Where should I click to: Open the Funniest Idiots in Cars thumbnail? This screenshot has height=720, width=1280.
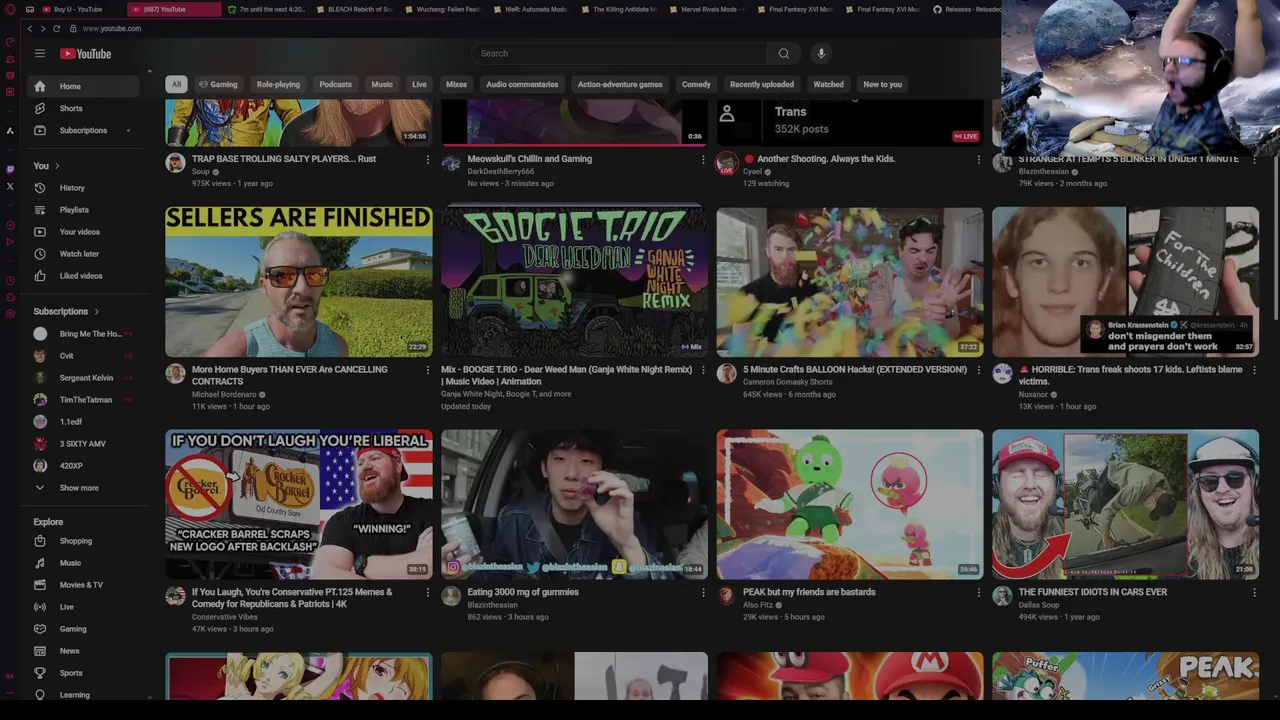[1125, 505]
